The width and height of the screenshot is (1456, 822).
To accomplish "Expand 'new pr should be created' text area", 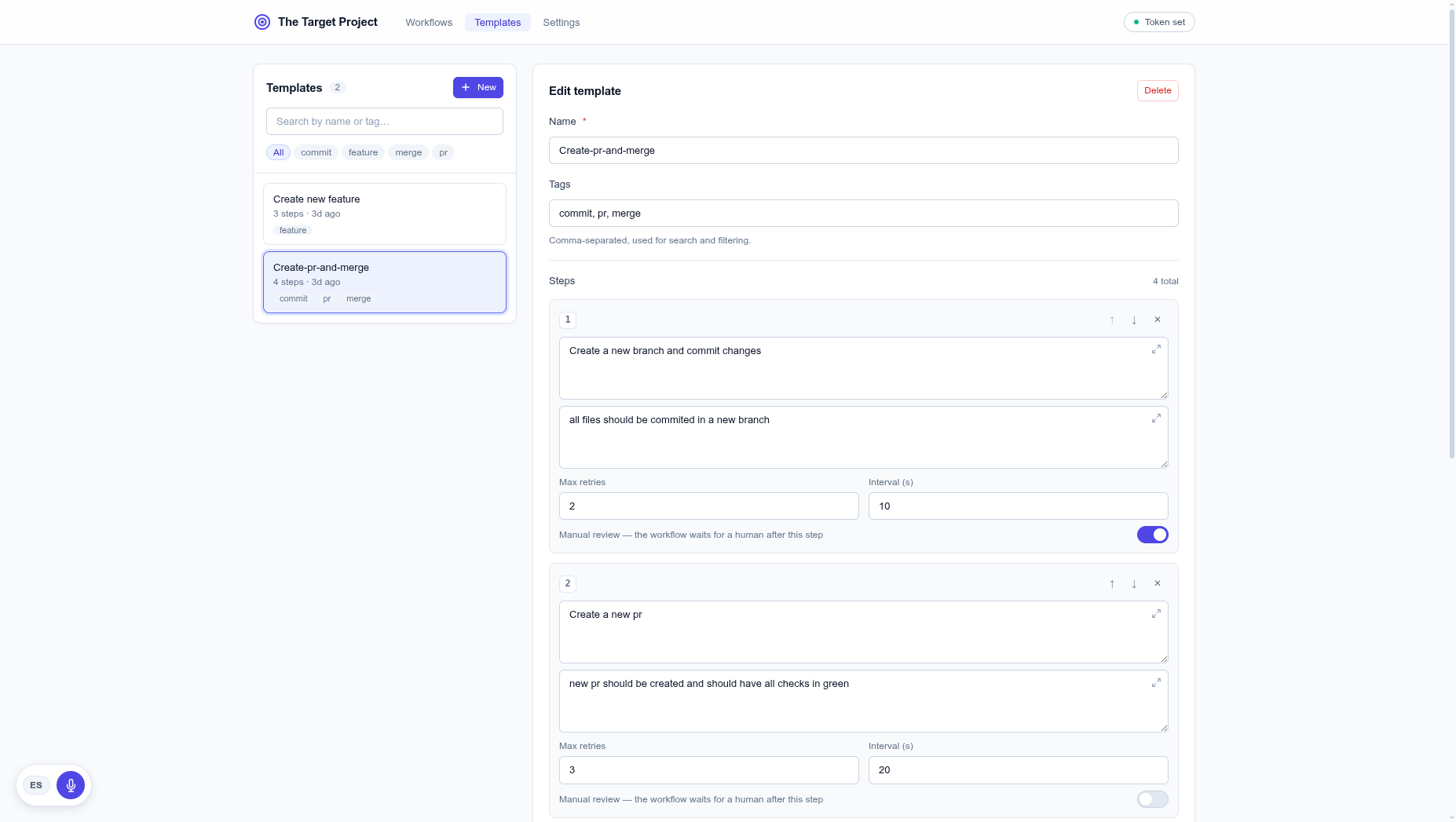I will 1156,682.
